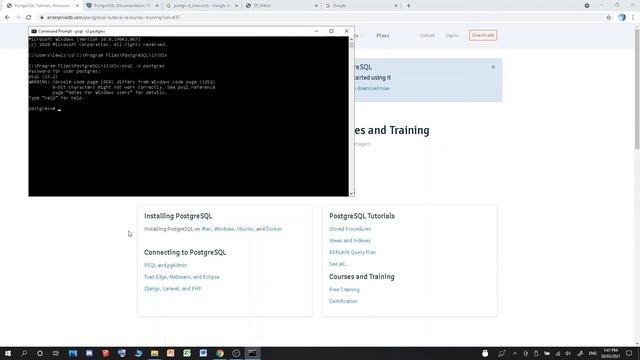Open the Windows installation link

click(x=224, y=229)
